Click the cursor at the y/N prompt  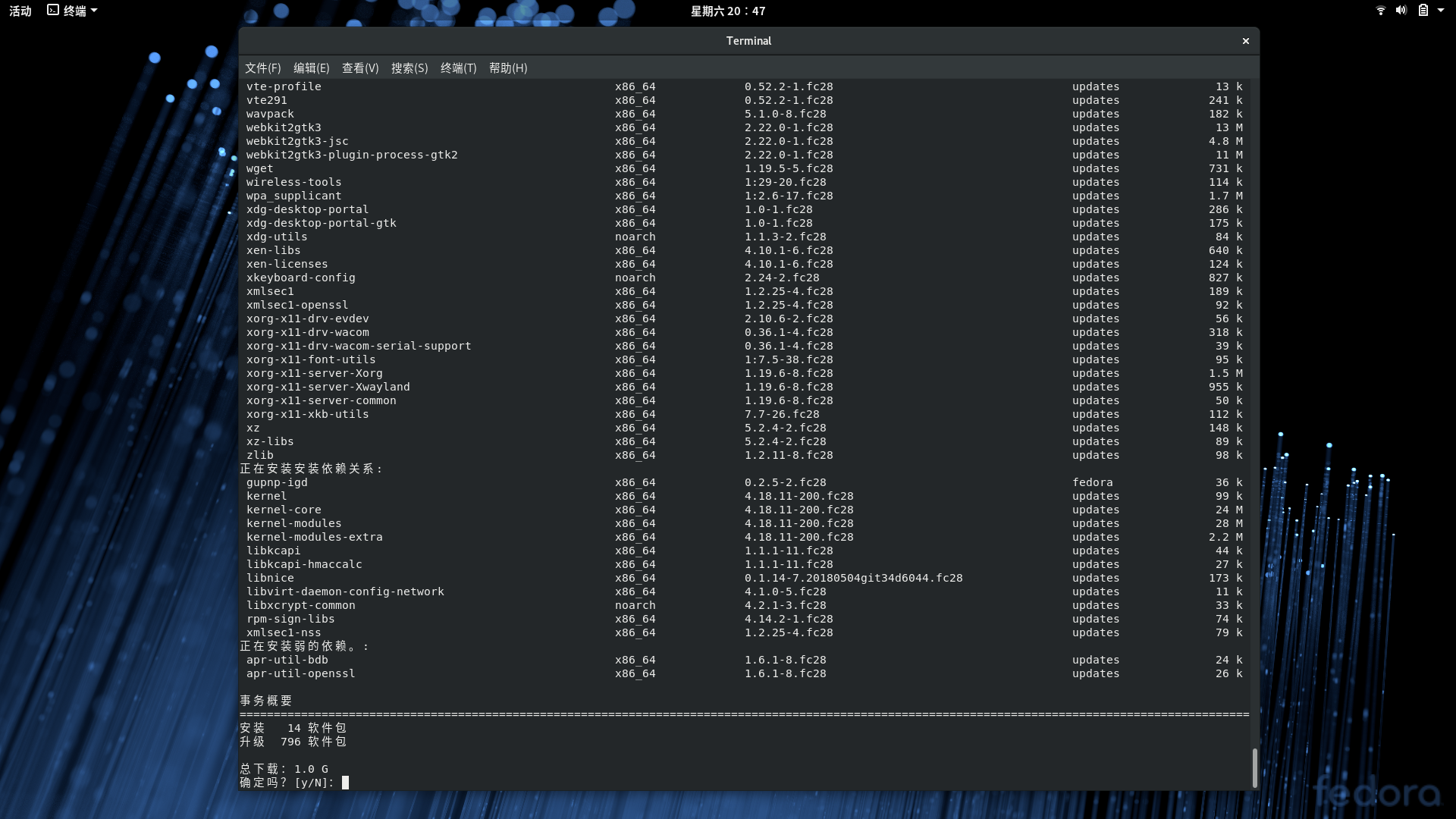click(x=346, y=783)
